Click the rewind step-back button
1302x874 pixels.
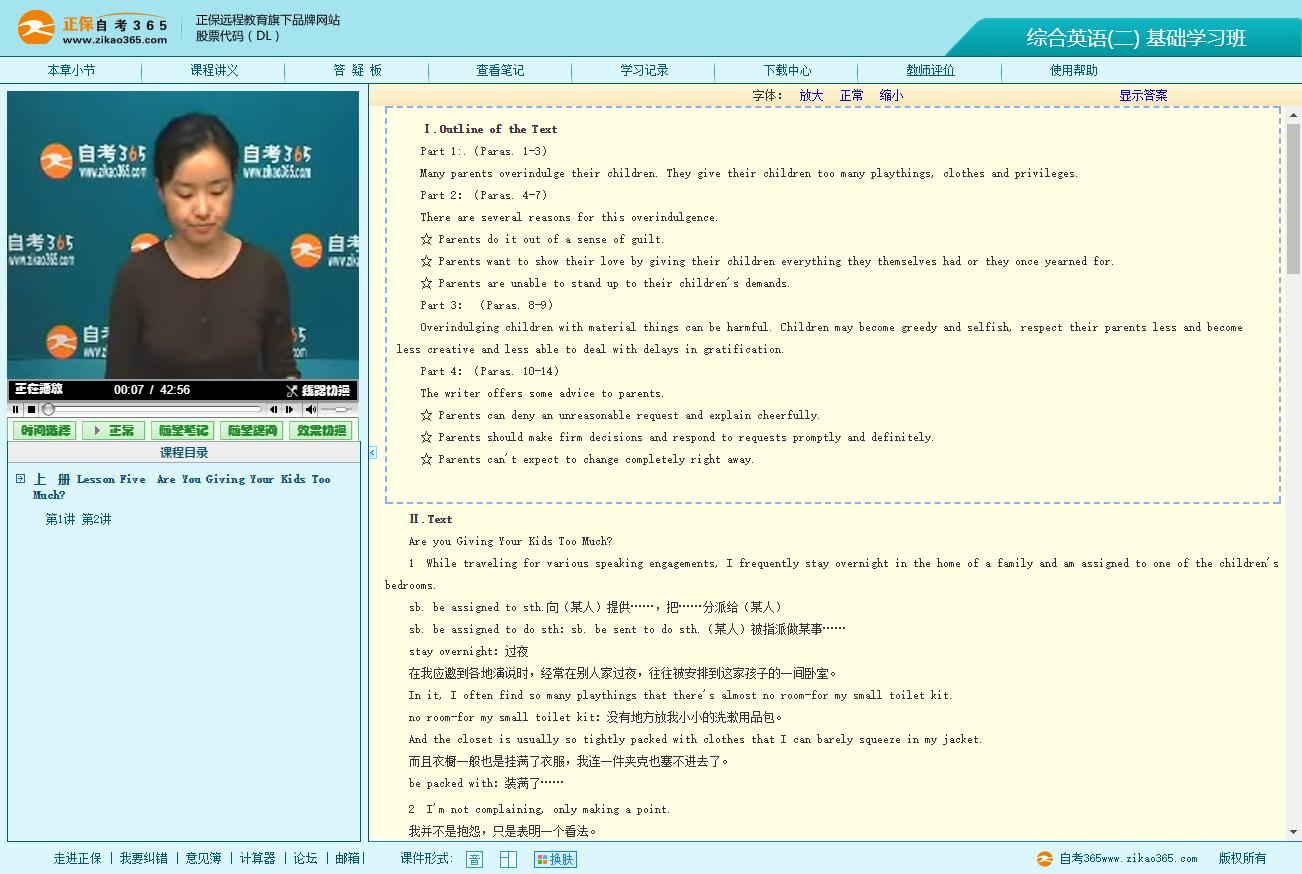tap(273, 409)
